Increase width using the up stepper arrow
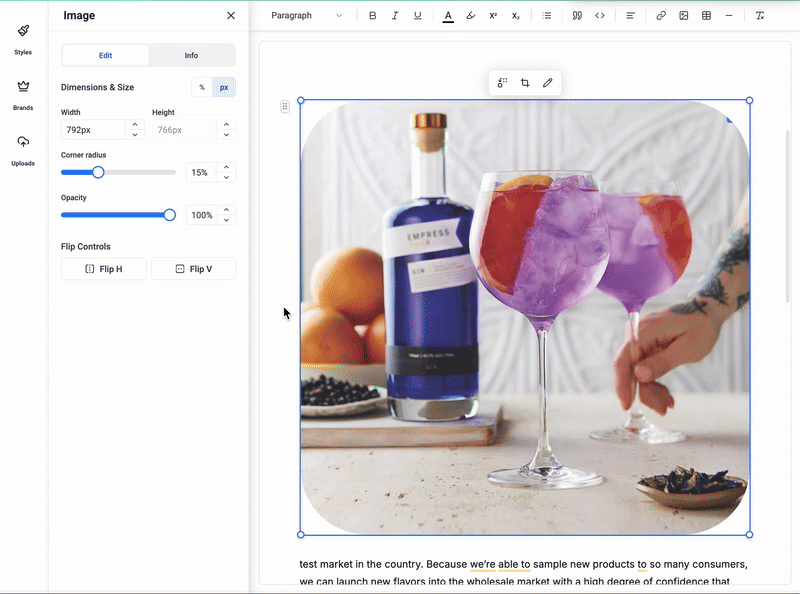Image resolution: width=800 pixels, height=594 pixels. point(135,125)
